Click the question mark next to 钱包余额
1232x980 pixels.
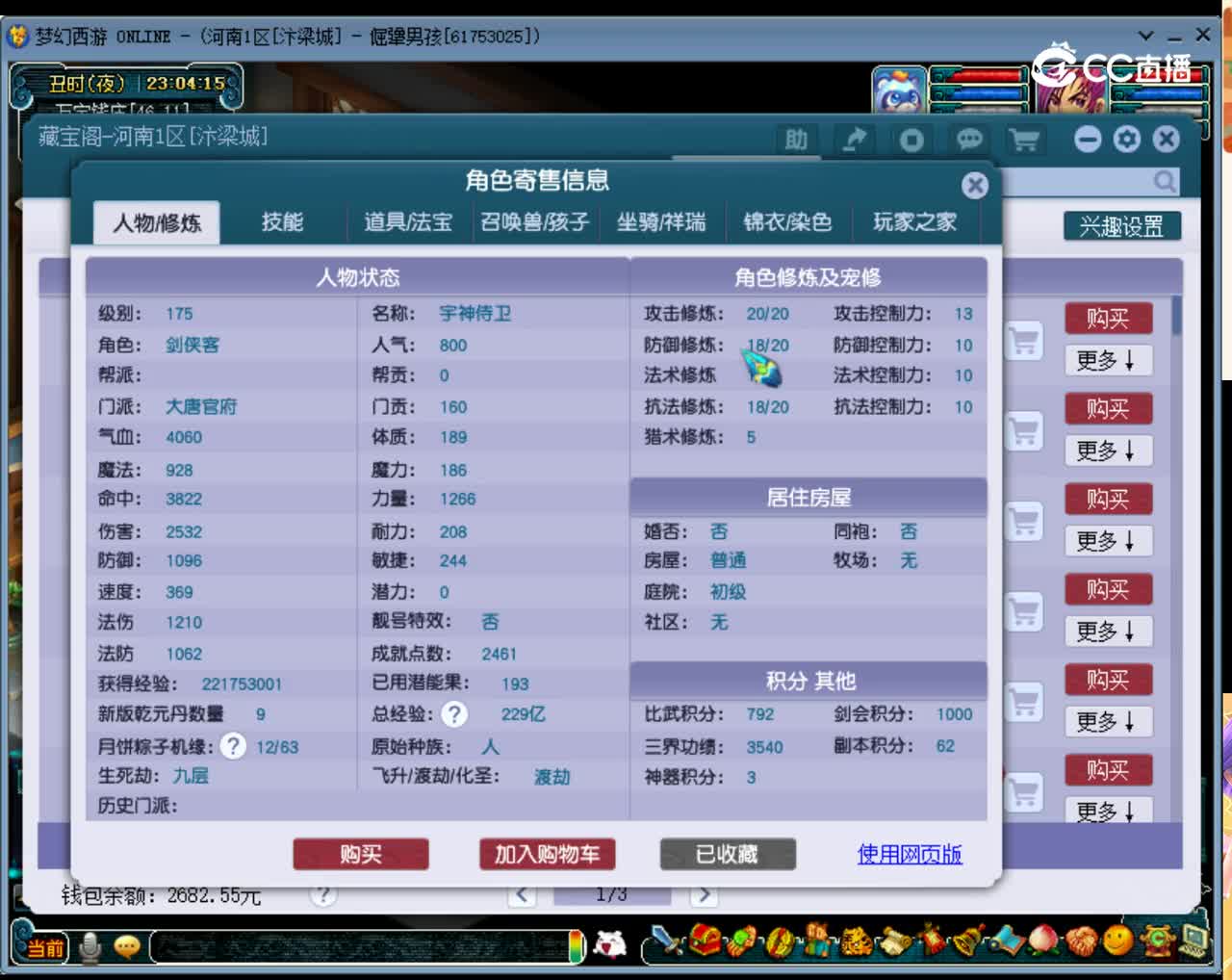(323, 895)
